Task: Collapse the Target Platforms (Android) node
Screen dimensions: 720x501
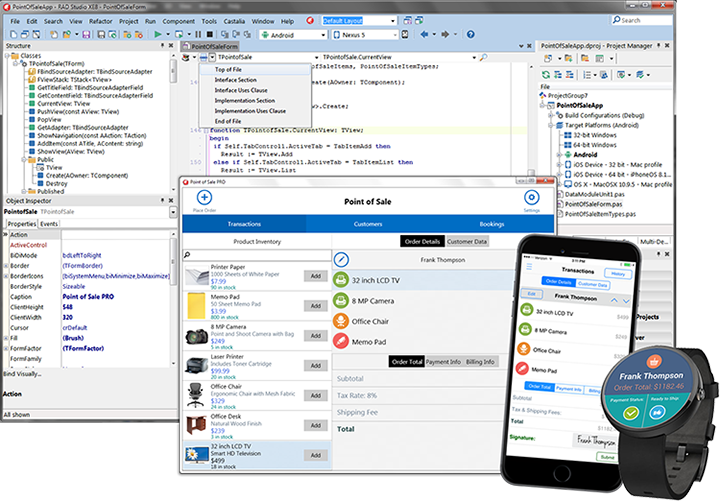Action: point(551,125)
